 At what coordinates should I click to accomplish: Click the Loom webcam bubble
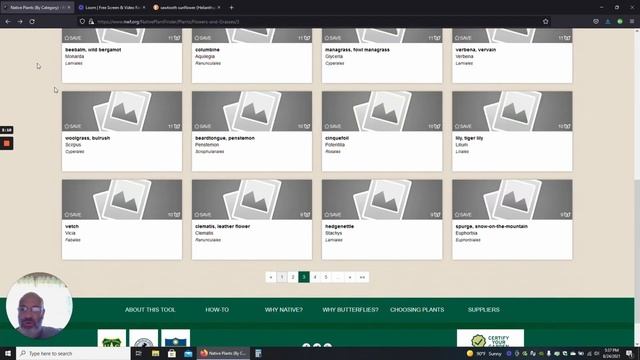point(39,306)
